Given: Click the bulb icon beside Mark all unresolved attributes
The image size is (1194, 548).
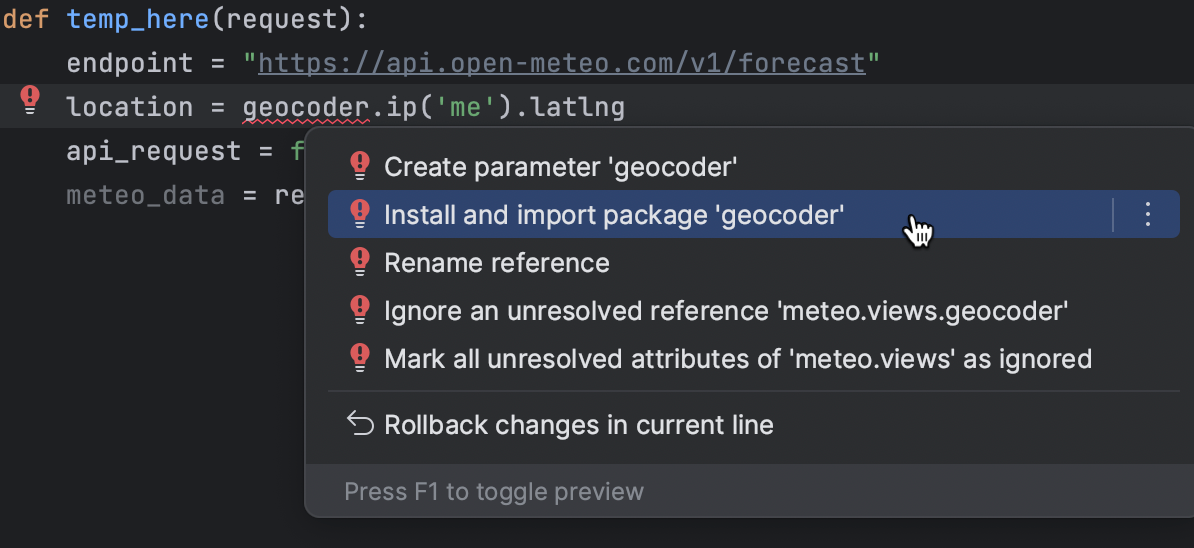Looking at the screenshot, I should point(360,358).
